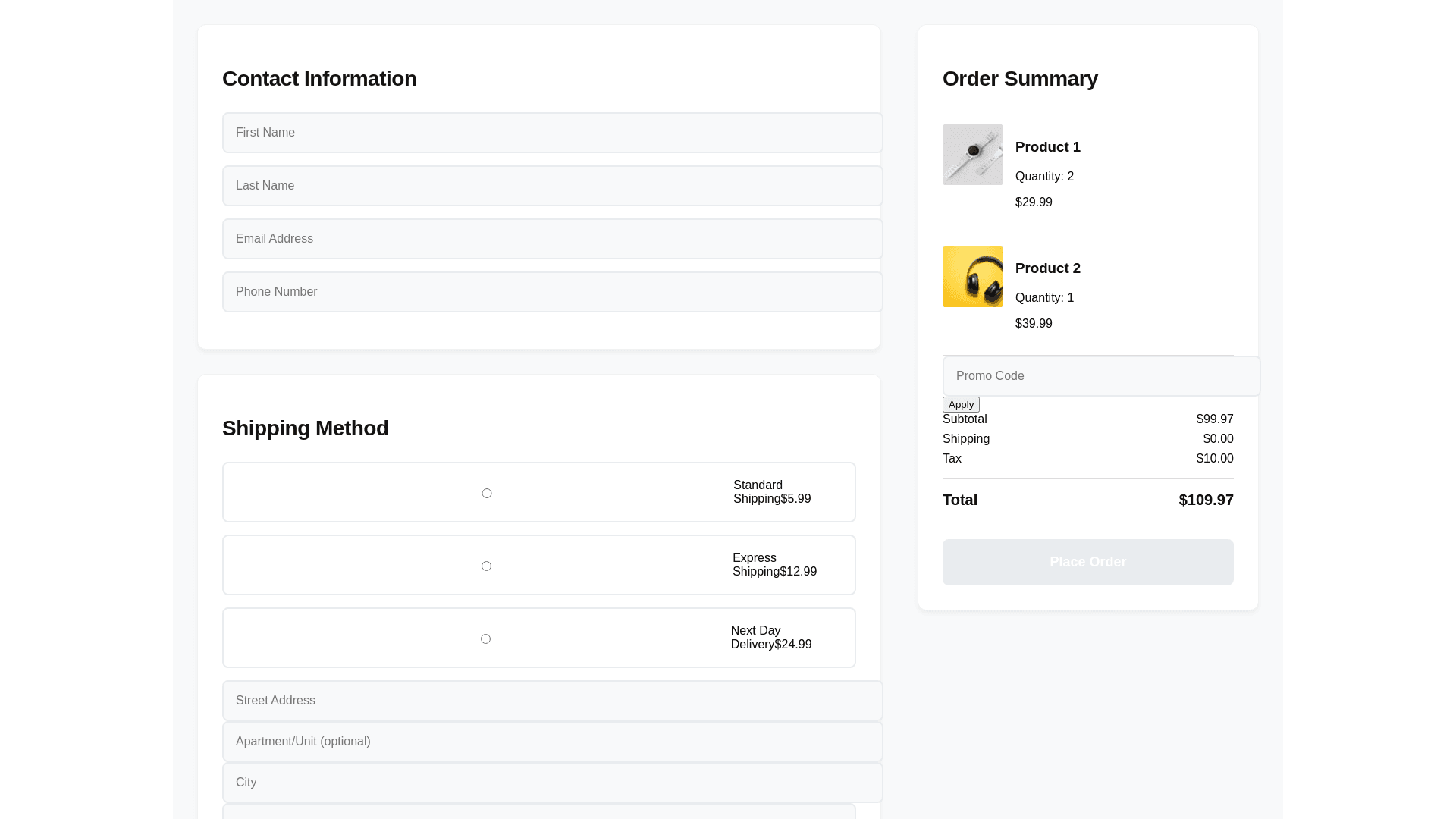Click into the Last Name field
This screenshot has height=819, width=1456.
tap(552, 186)
